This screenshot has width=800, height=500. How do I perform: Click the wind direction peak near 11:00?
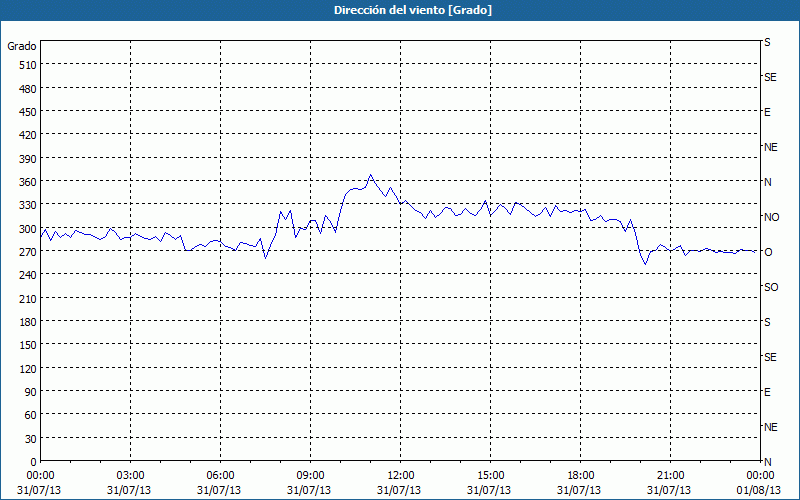[x=371, y=175]
